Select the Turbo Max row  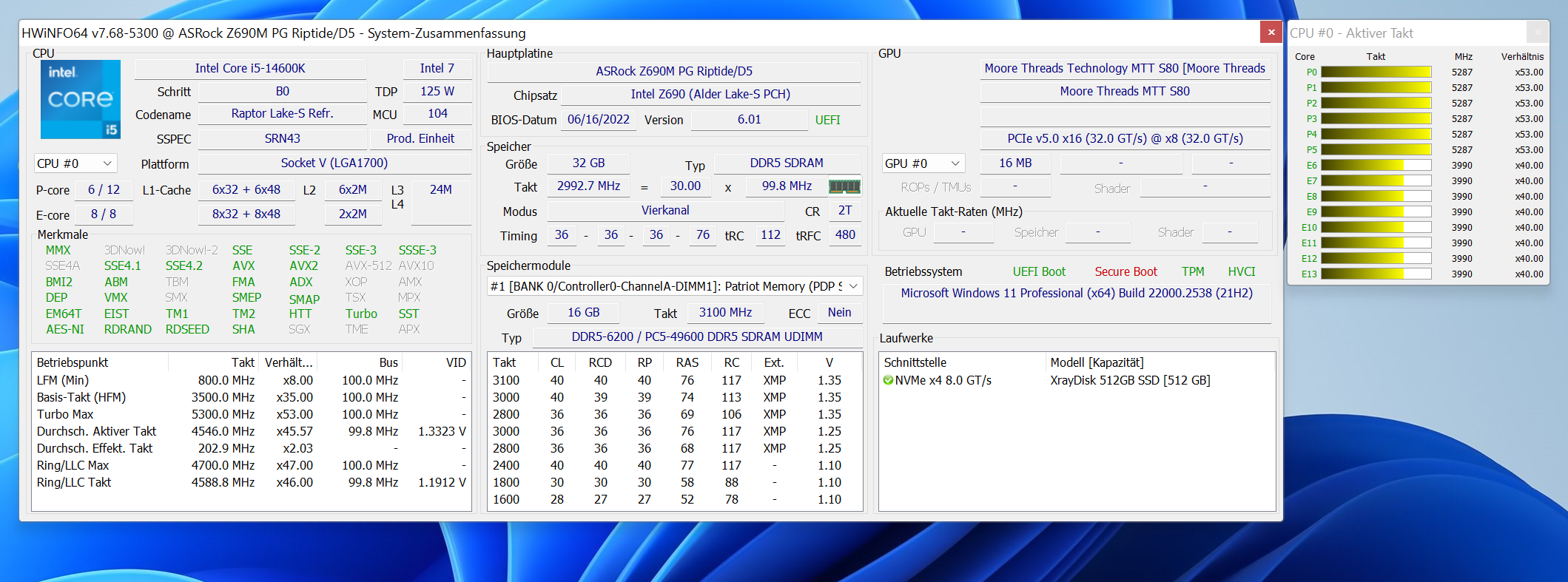point(252,414)
